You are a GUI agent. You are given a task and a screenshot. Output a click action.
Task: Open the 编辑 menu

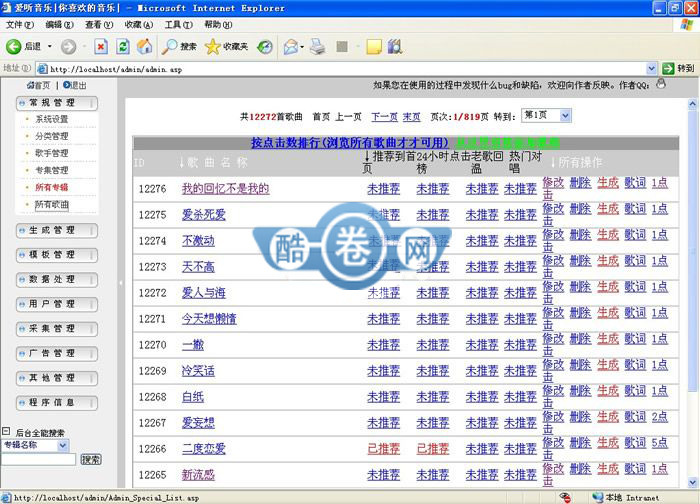click(x=59, y=25)
